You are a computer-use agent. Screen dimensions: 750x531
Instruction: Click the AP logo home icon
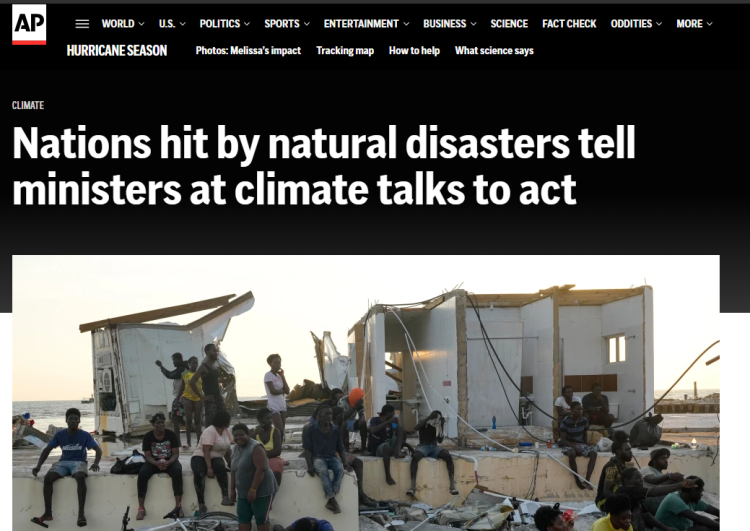[29, 24]
